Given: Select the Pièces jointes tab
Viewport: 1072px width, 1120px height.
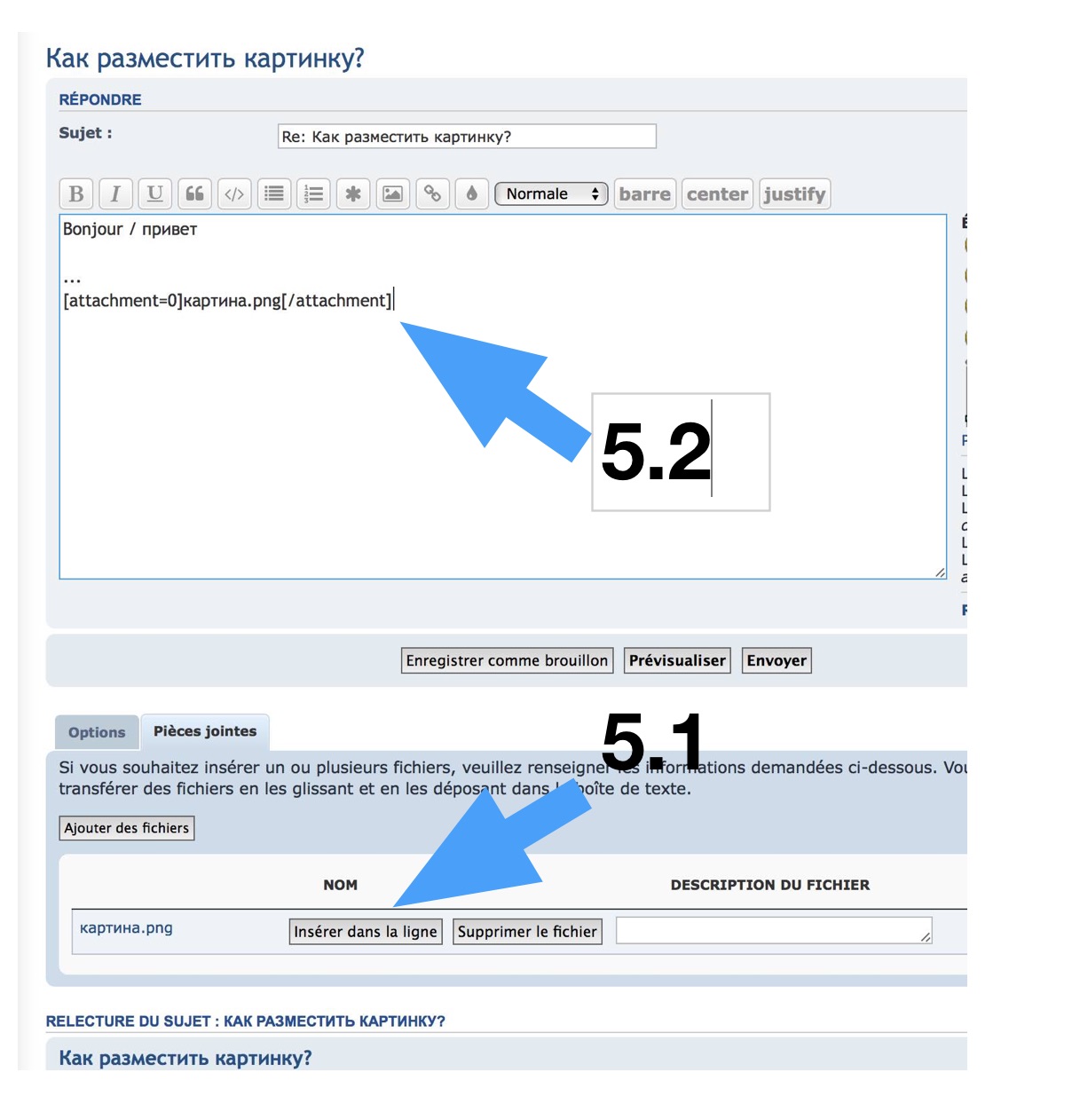Looking at the screenshot, I should 205,732.
